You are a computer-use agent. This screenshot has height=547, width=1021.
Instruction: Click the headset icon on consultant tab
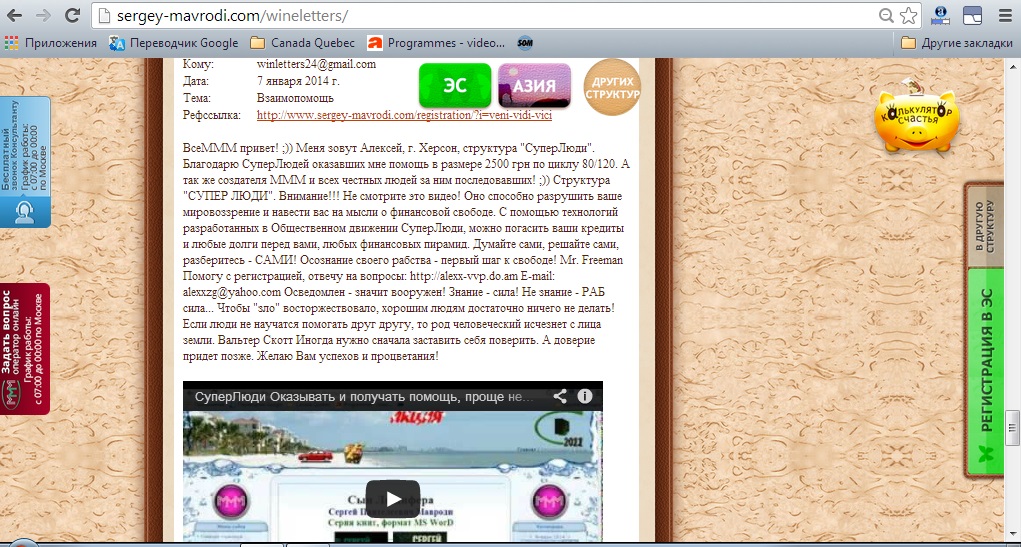[x=25, y=213]
